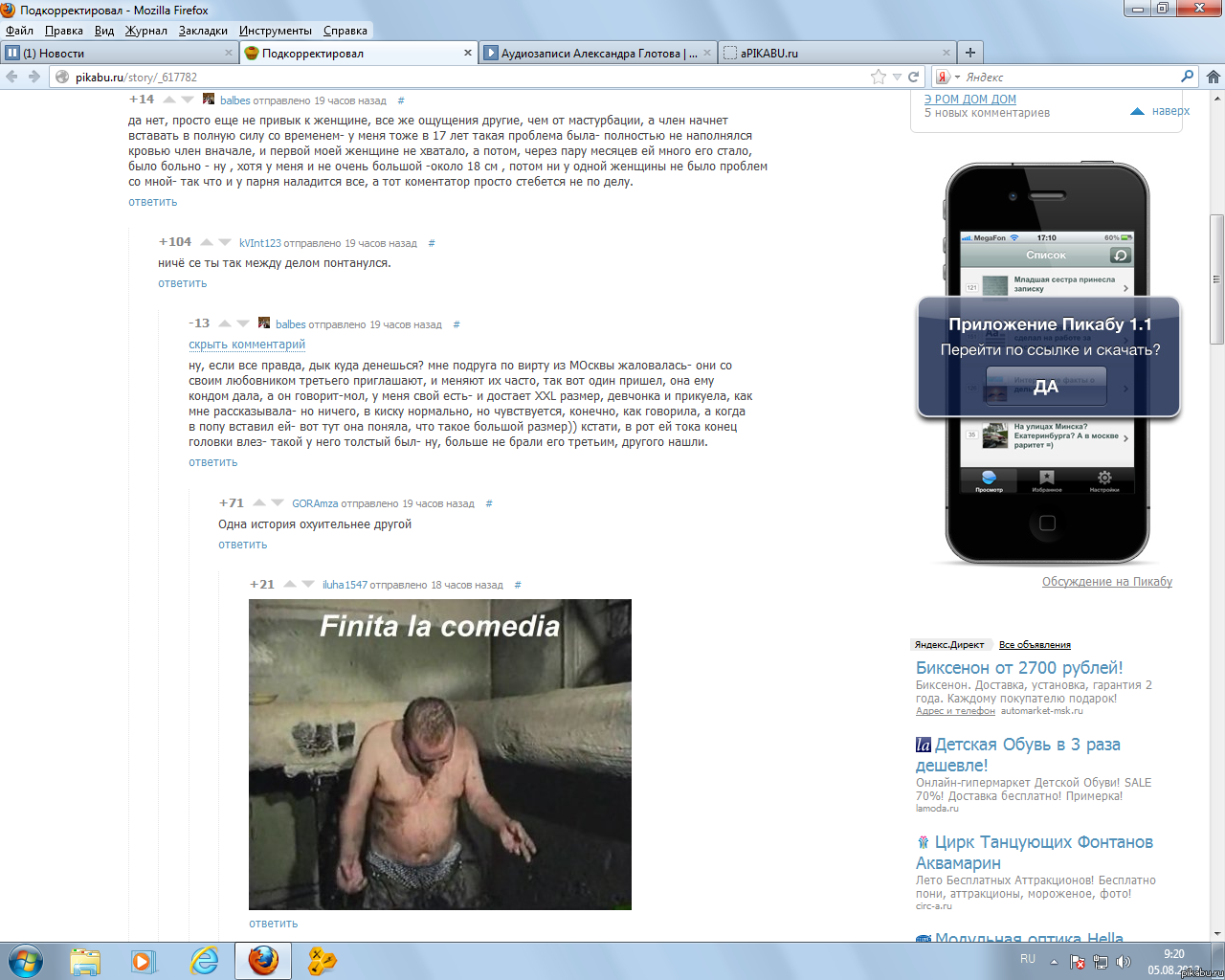This screenshot has width=1225, height=980.
Task: Upvote the iluha1547 comment
Action: tap(290, 584)
